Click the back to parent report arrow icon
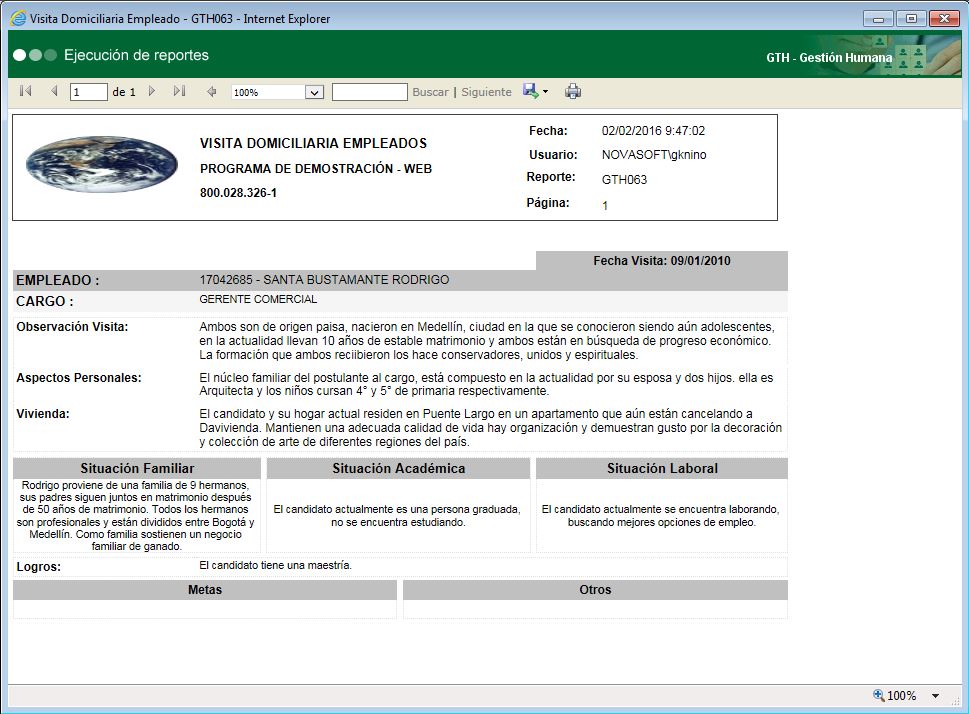 click(x=210, y=91)
